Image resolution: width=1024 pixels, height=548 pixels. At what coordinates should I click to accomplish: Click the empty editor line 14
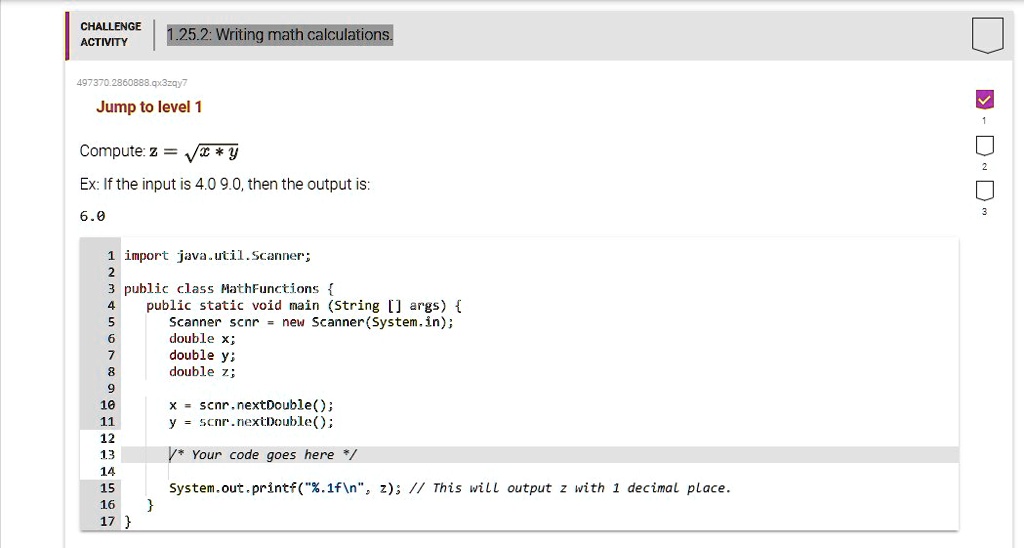tap(540, 472)
